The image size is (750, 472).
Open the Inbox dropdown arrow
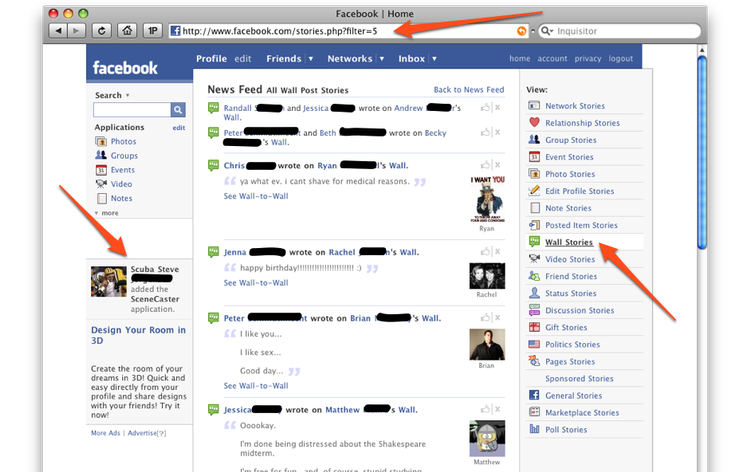coord(434,59)
